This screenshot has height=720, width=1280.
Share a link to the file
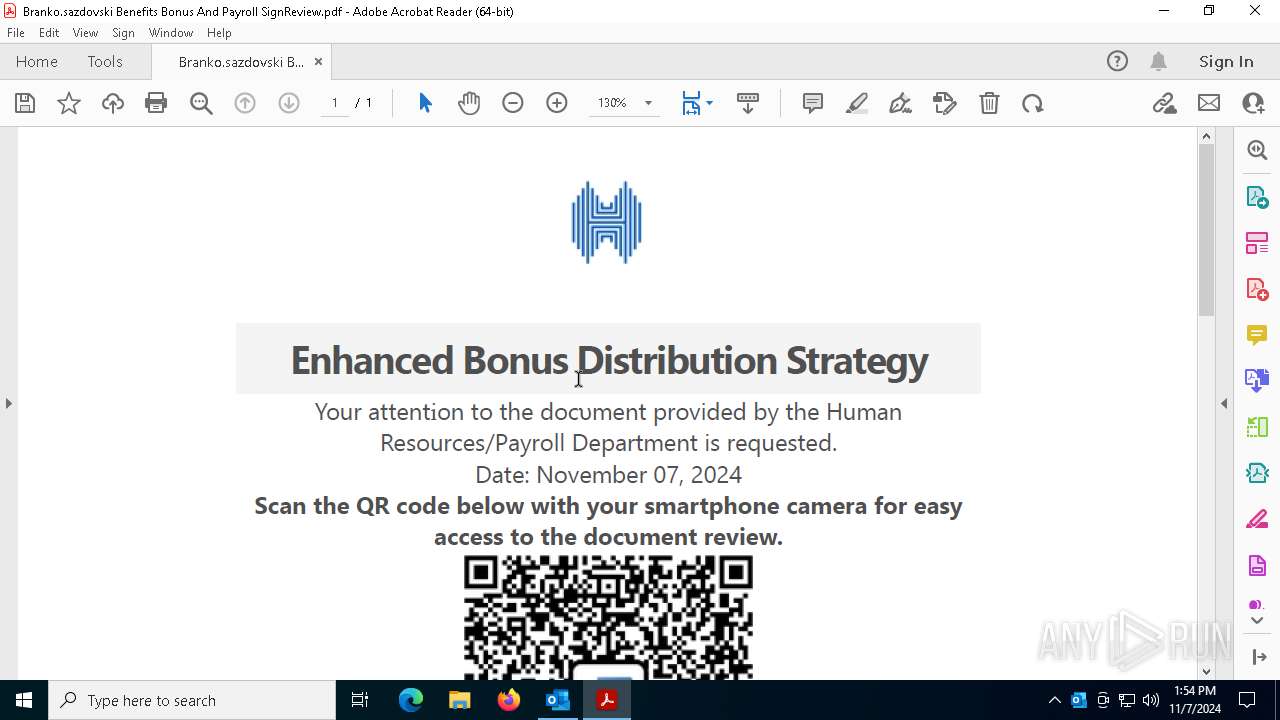click(x=1165, y=103)
